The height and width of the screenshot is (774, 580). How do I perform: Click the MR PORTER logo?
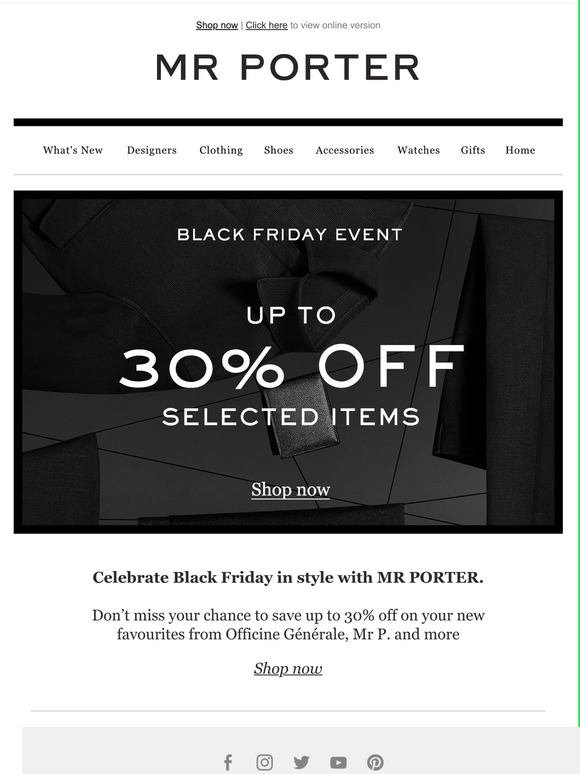coord(288,67)
